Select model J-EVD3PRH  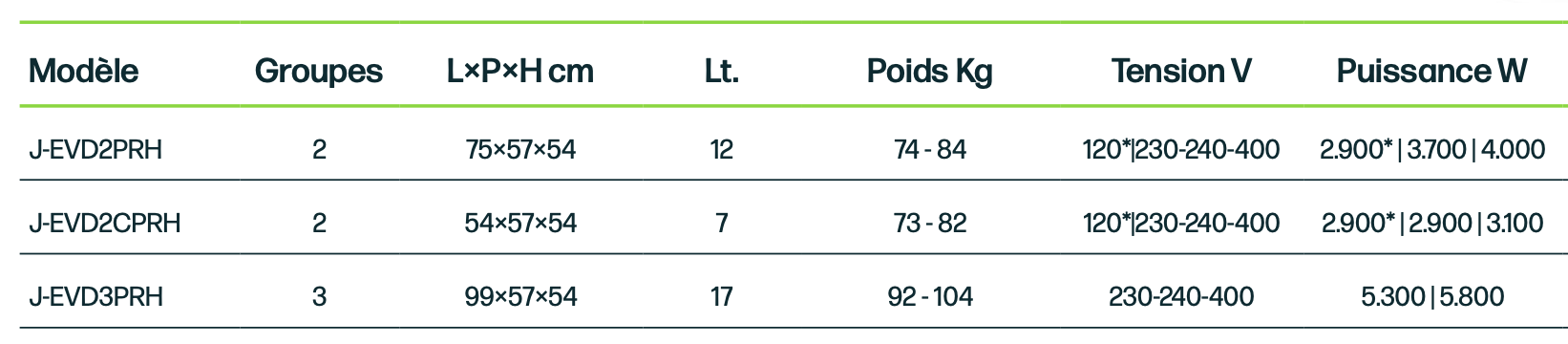point(96,296)
